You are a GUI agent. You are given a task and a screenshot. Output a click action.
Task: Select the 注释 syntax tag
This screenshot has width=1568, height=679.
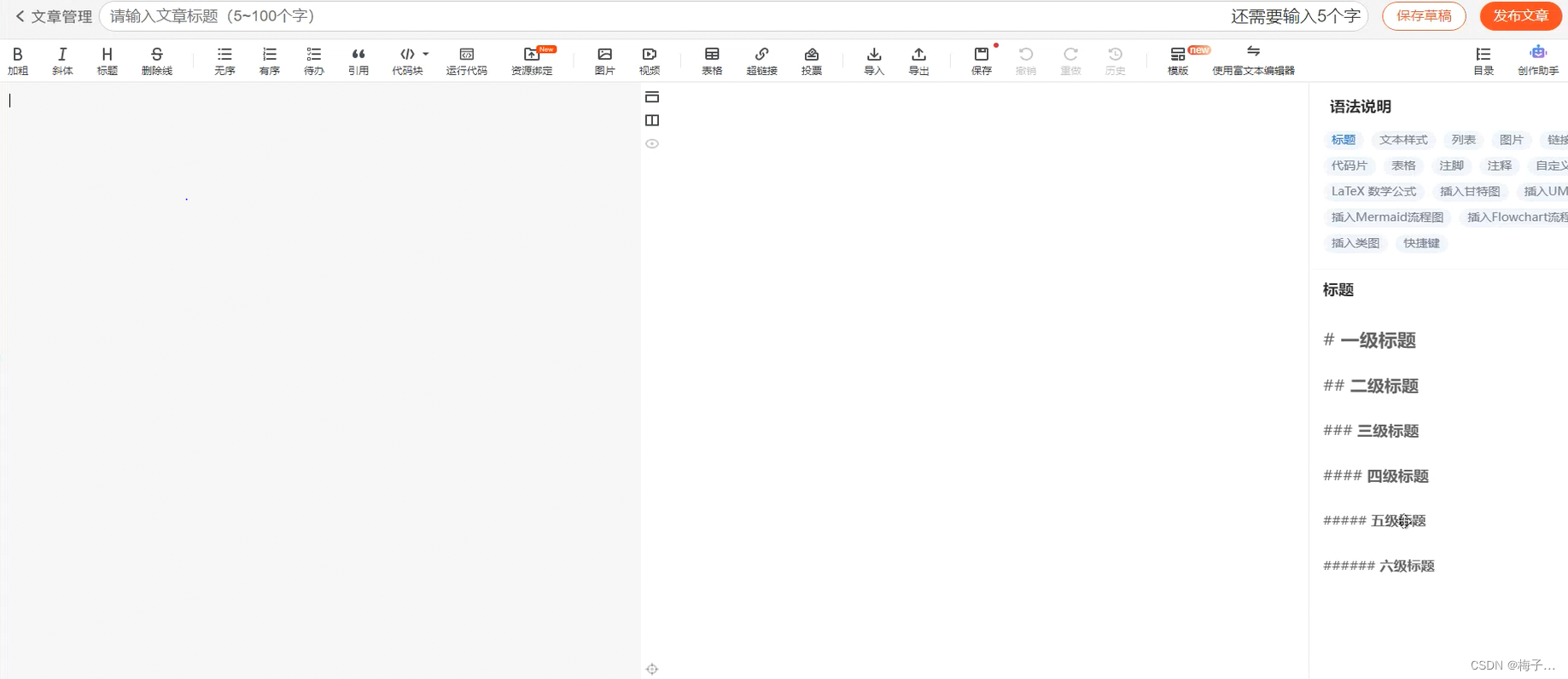[x=1500, y=165]
